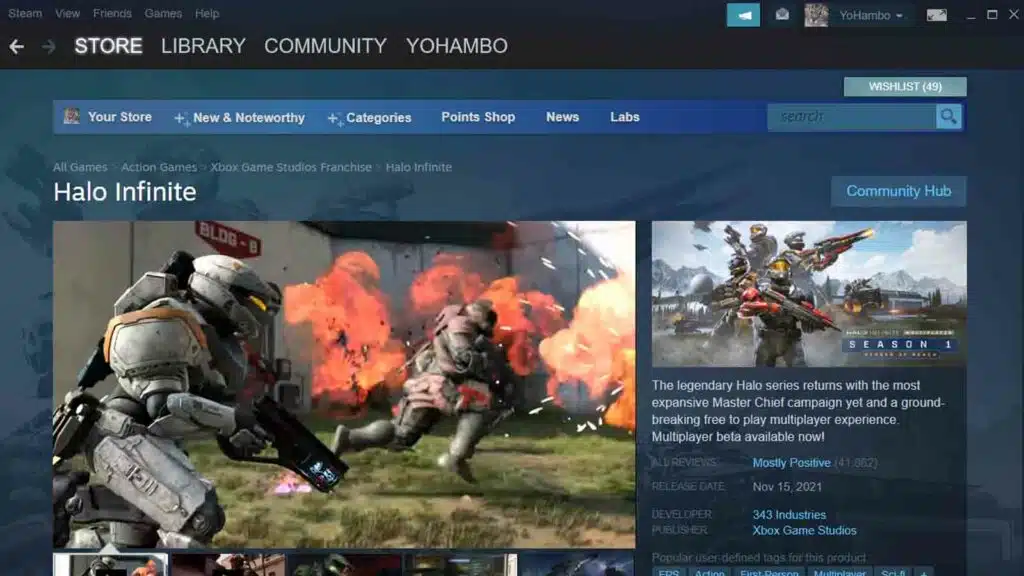Switch to the LIBRARY tab

tap(202, 46)
